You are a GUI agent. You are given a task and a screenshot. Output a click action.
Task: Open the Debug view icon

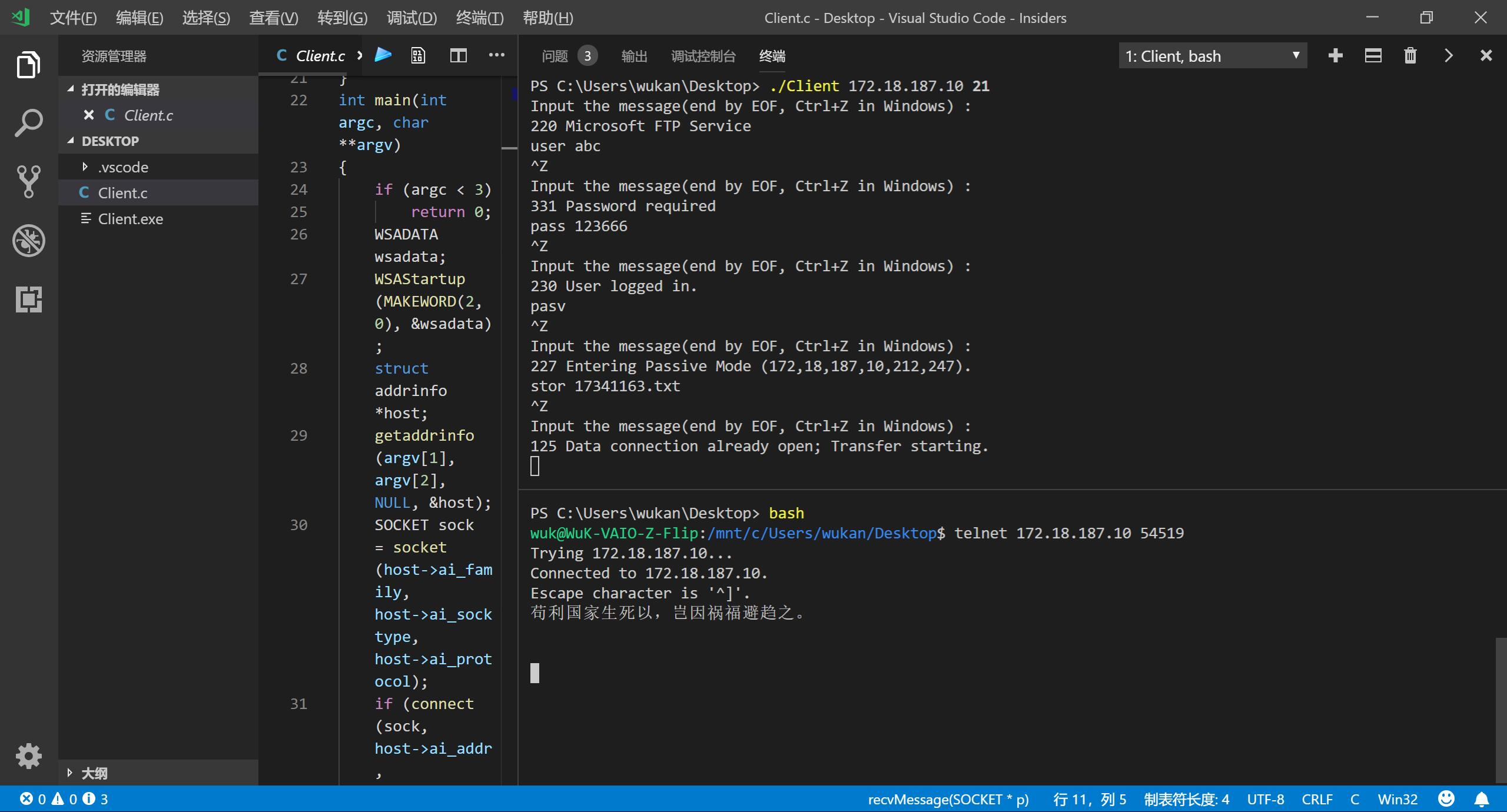(x=28, y=241)
